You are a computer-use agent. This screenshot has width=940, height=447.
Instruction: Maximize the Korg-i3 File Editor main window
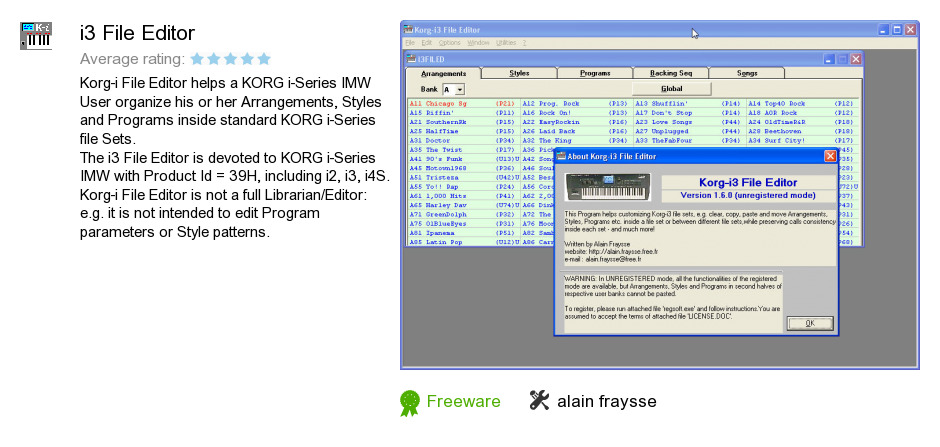[x=897, y=29]
